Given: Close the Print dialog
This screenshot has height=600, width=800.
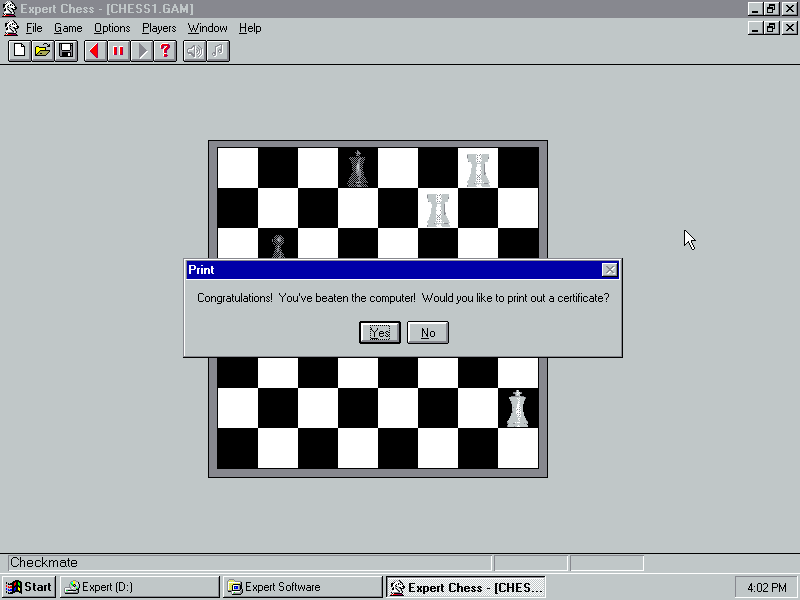Looking at the screenshot, I should point(610,270).
